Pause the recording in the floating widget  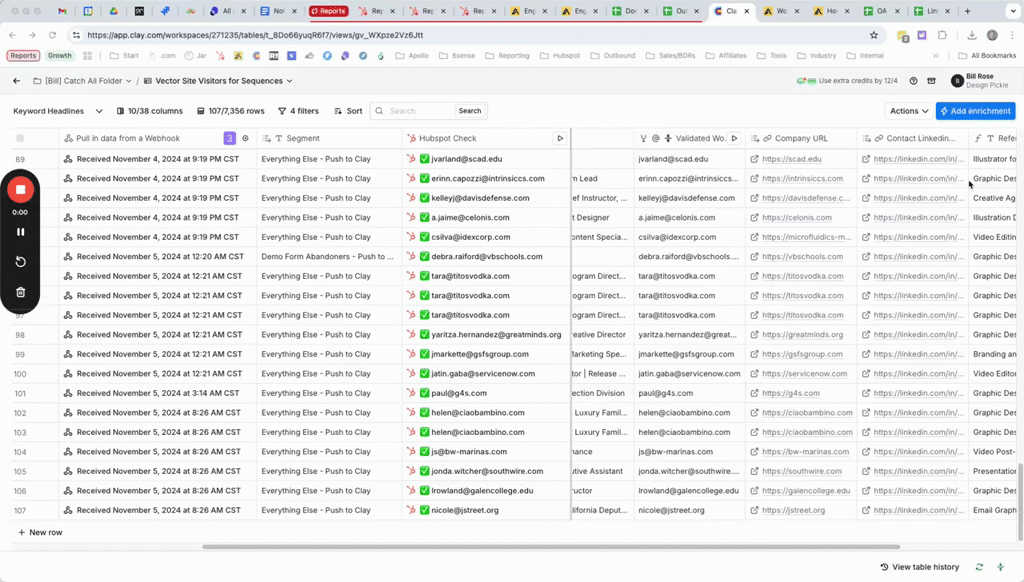[20, 231]
